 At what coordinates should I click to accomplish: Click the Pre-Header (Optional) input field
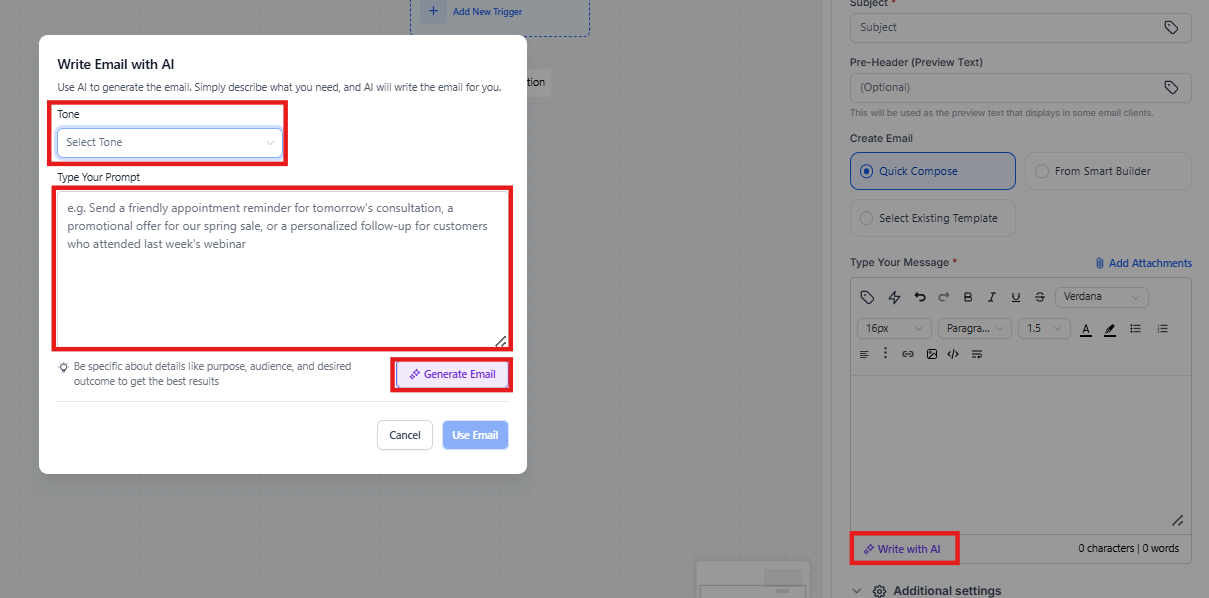coord(1020,87)
